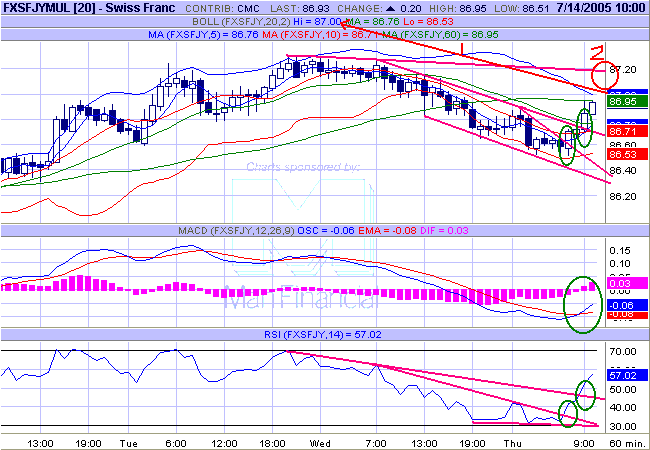Click the 12:00 time axis label

(223, 444)
